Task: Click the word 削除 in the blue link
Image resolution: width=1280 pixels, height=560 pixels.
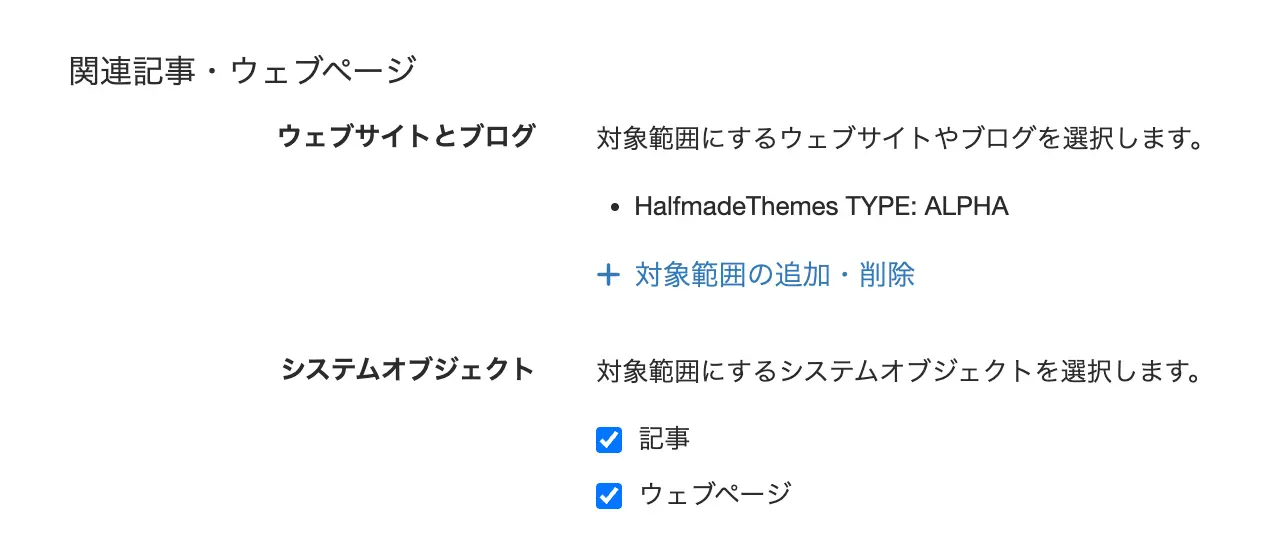Action: pos(886,275)
